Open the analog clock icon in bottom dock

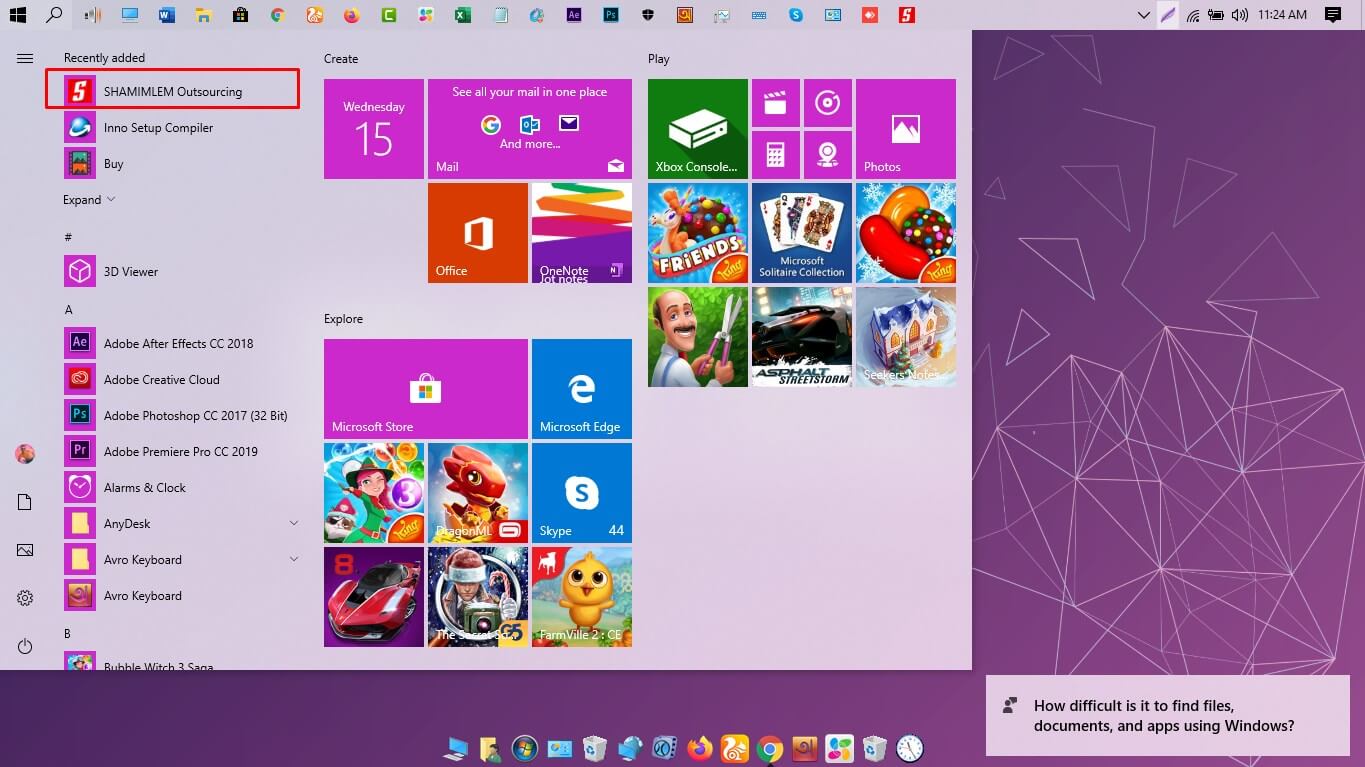pyautogui.click(x=909, y=748)
